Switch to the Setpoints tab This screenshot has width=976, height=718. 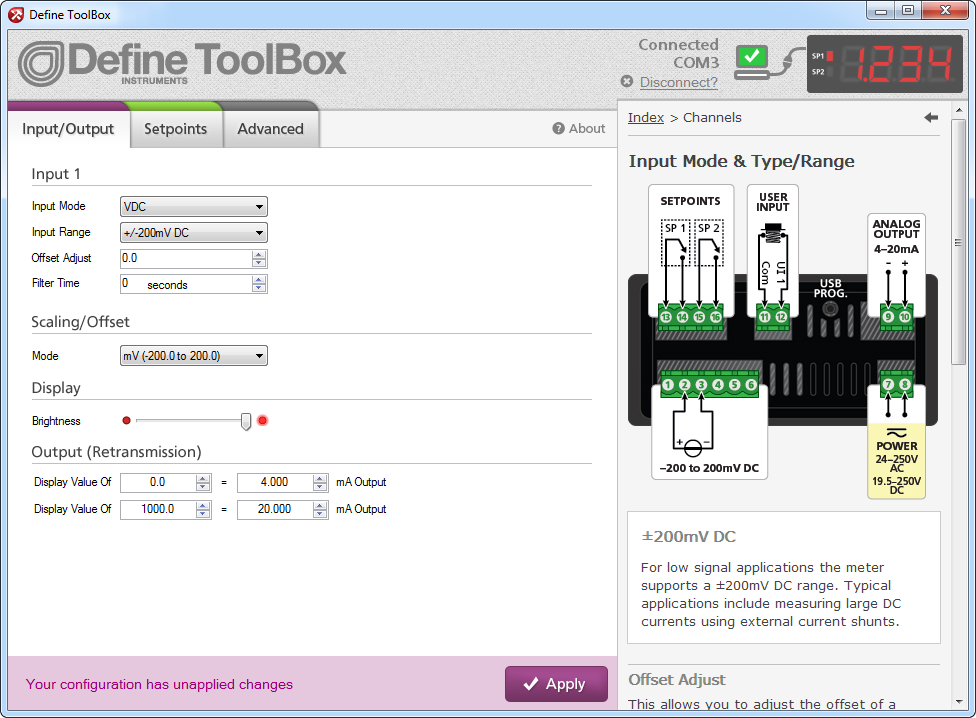pyautogui.click(x=176, y=129)
